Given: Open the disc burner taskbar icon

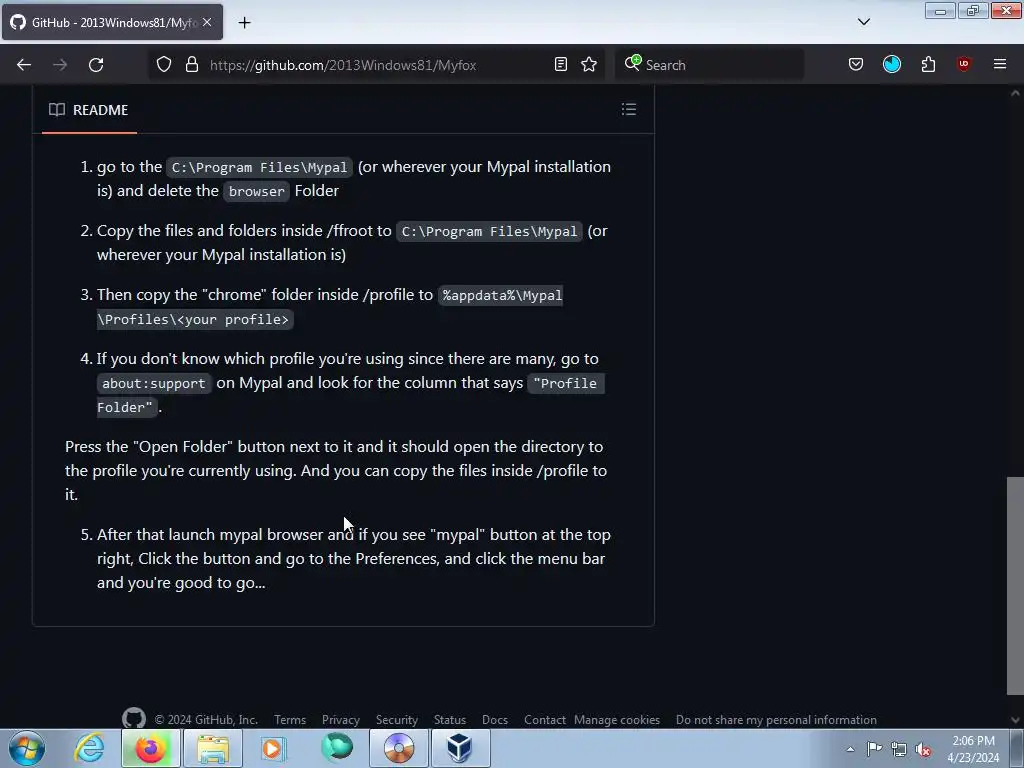Looking at the screenshot, I should 399,748.
